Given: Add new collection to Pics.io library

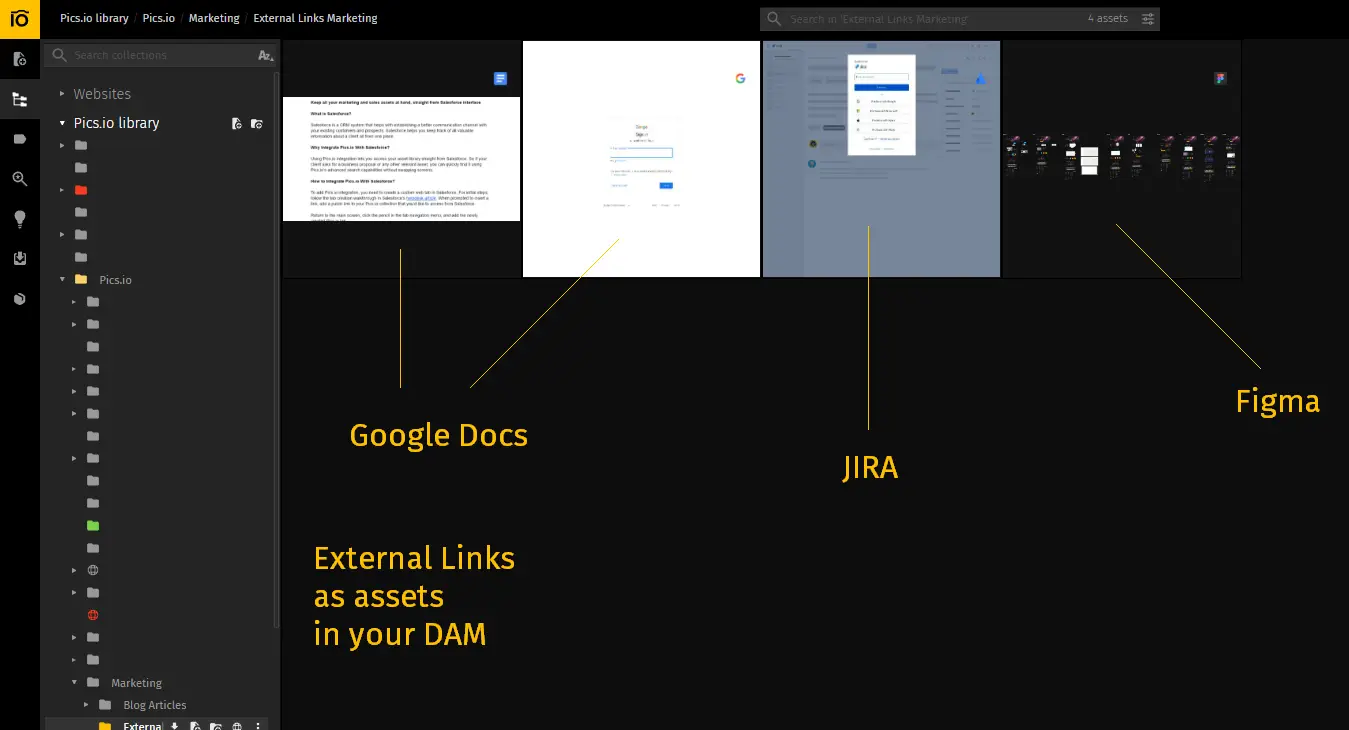Looking at the screenshot, I should (x=257, y=123).
